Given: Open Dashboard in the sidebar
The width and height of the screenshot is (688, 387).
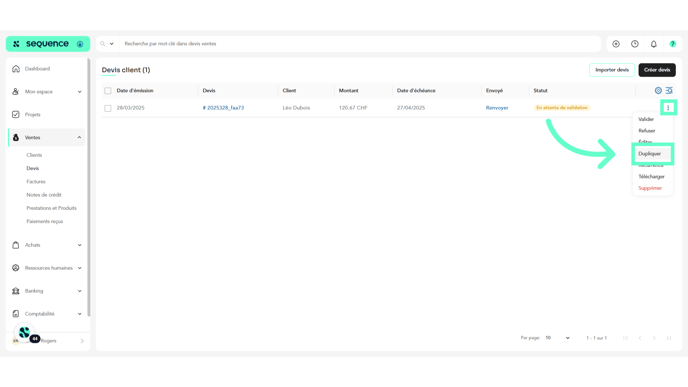Looking at the screenshot, I should (37, 69).
